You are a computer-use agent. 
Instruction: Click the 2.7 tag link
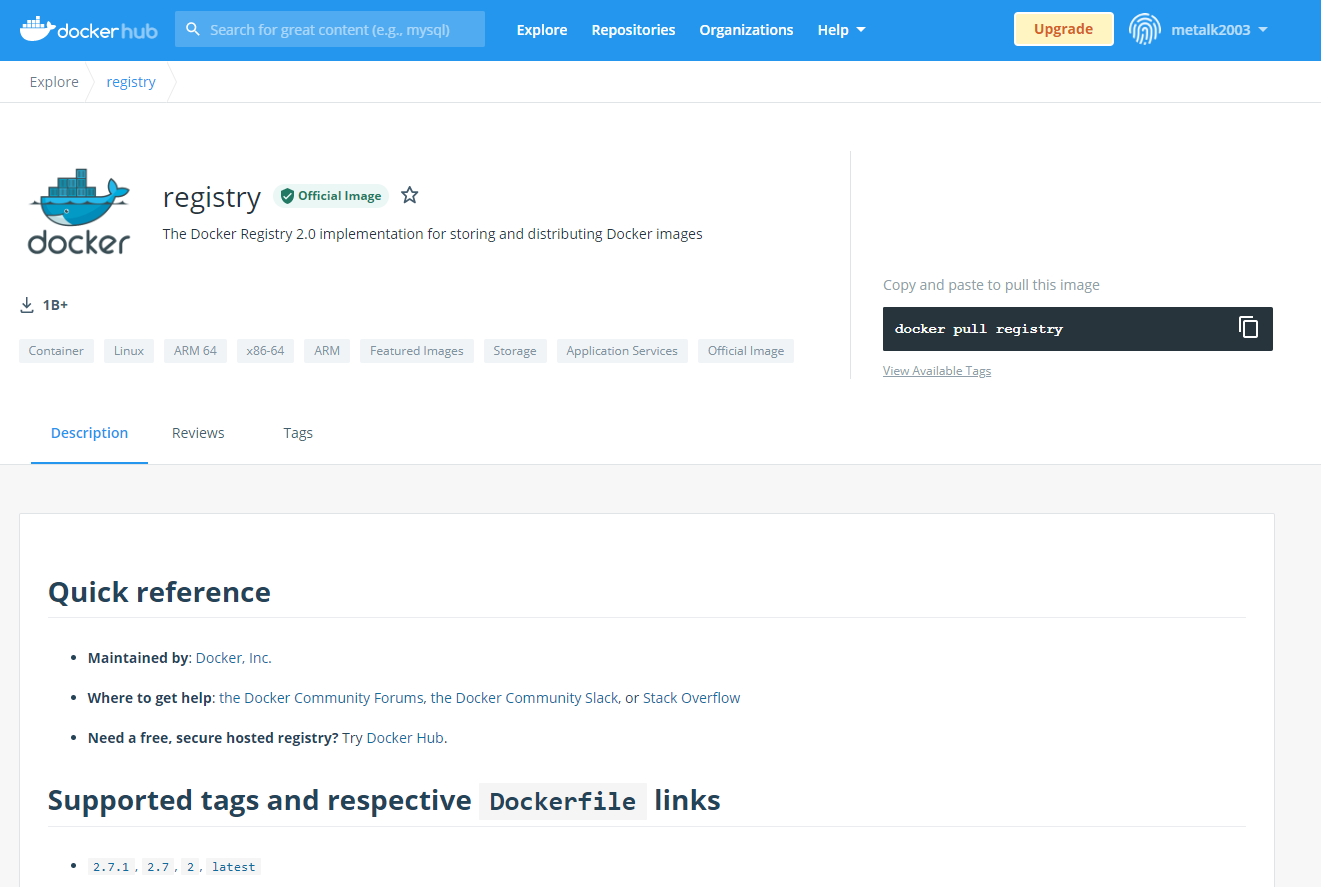(158, 867)
